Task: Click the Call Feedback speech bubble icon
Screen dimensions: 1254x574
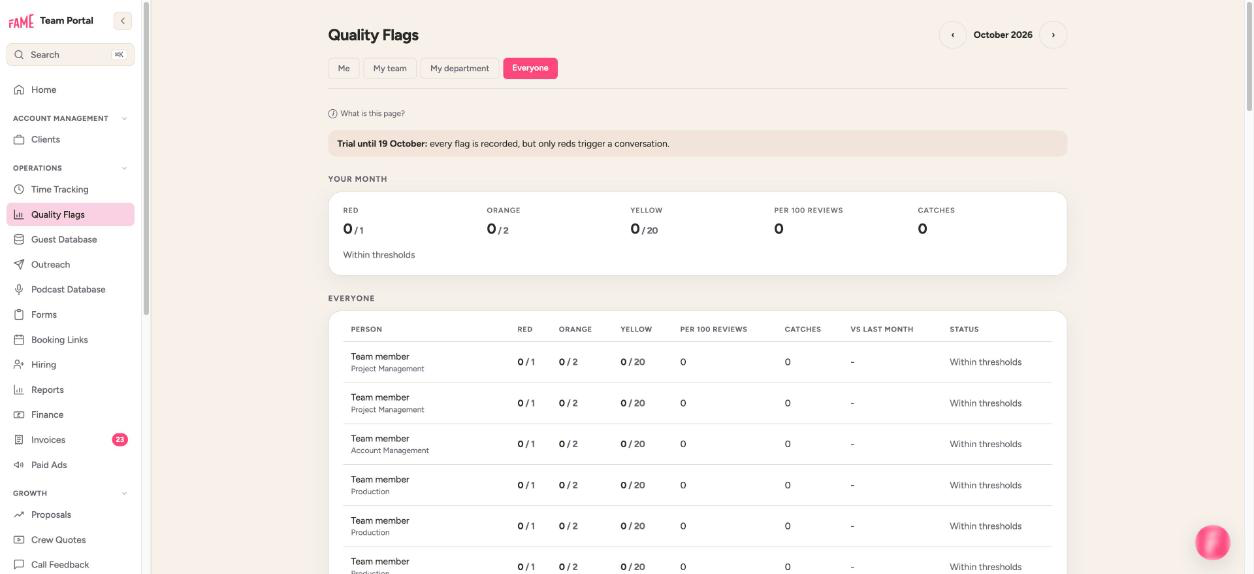Action: click(19, 565)
